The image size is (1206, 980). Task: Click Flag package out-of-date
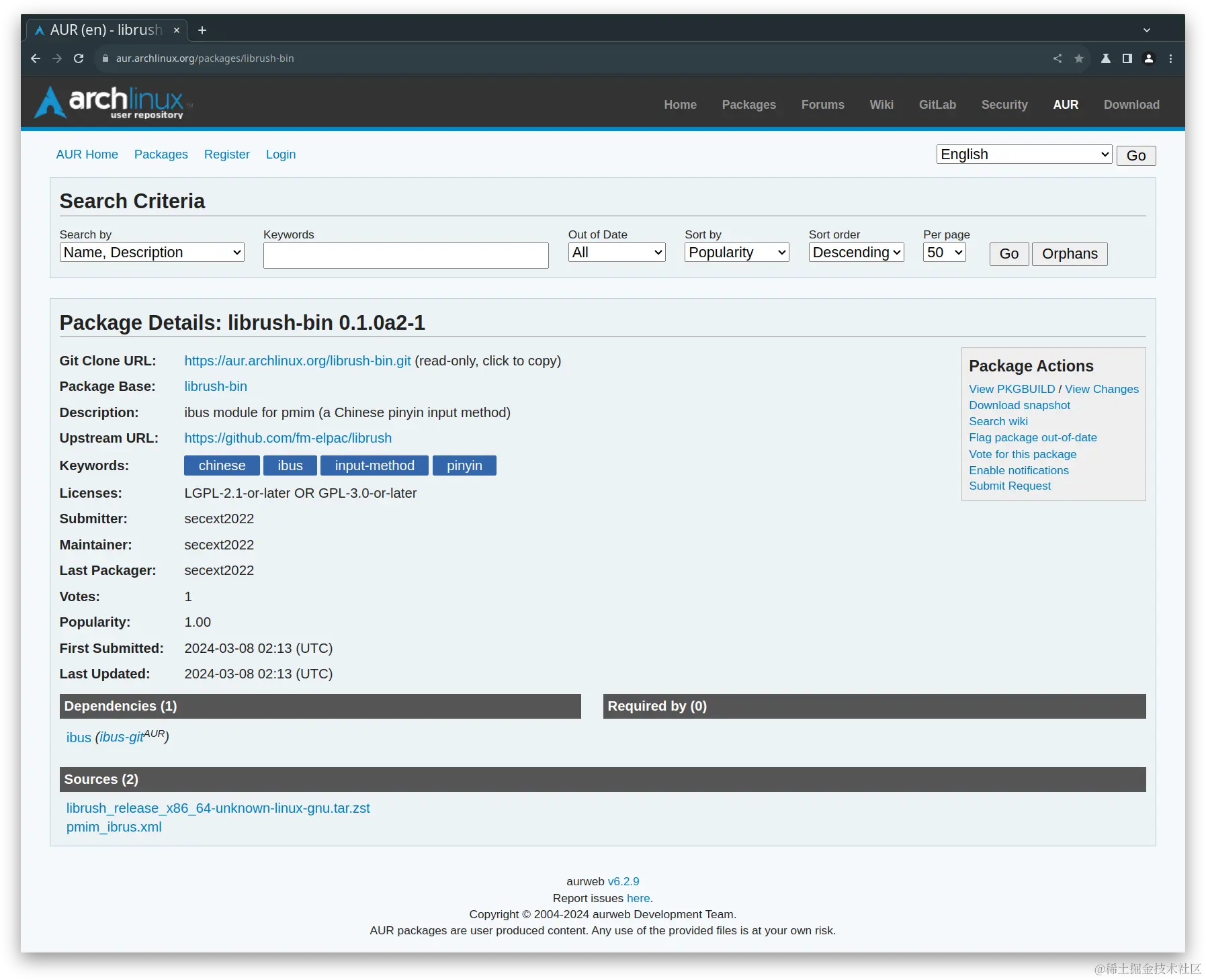pos(1033,437)
